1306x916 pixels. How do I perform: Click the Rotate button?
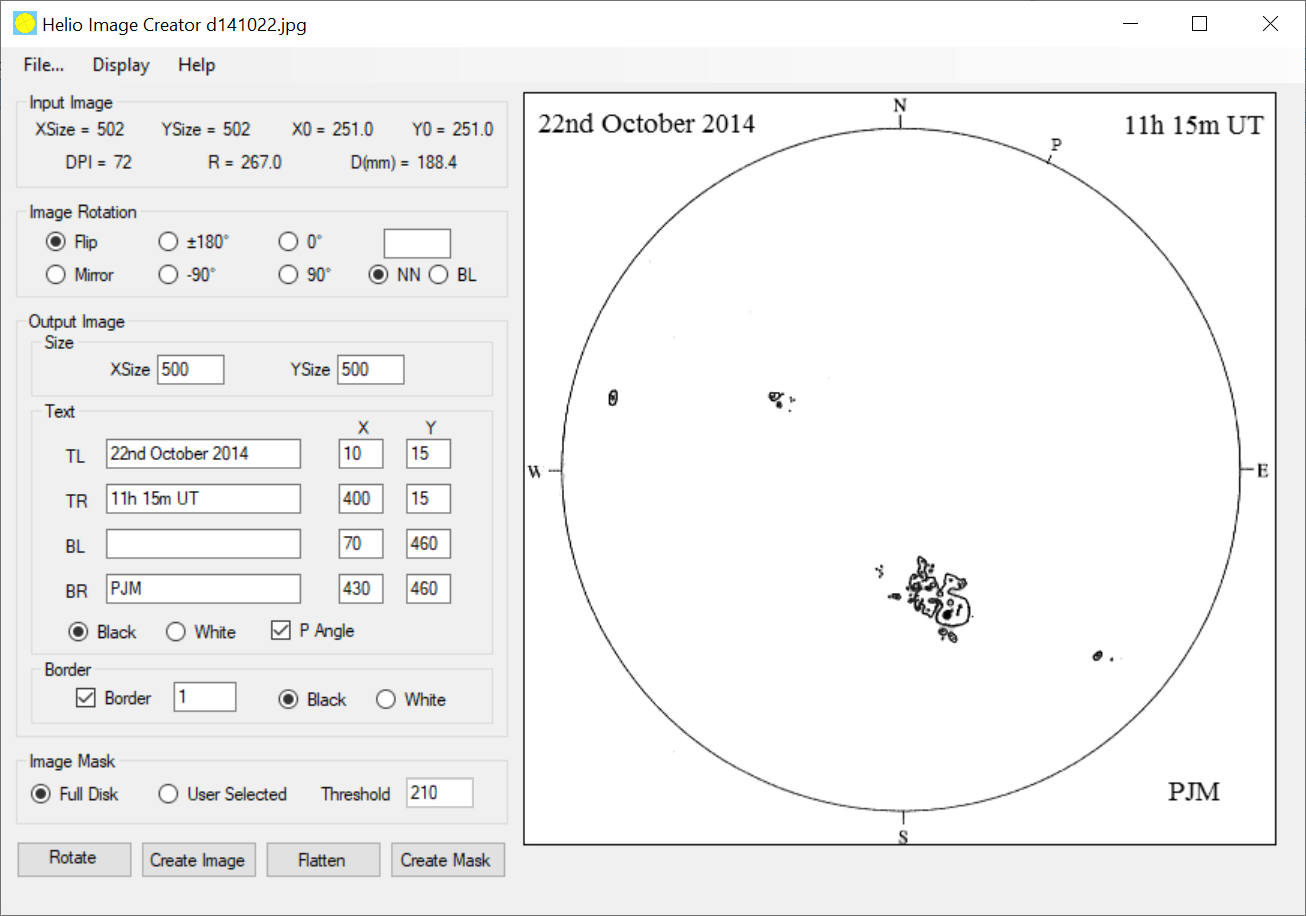pos(74,859)
